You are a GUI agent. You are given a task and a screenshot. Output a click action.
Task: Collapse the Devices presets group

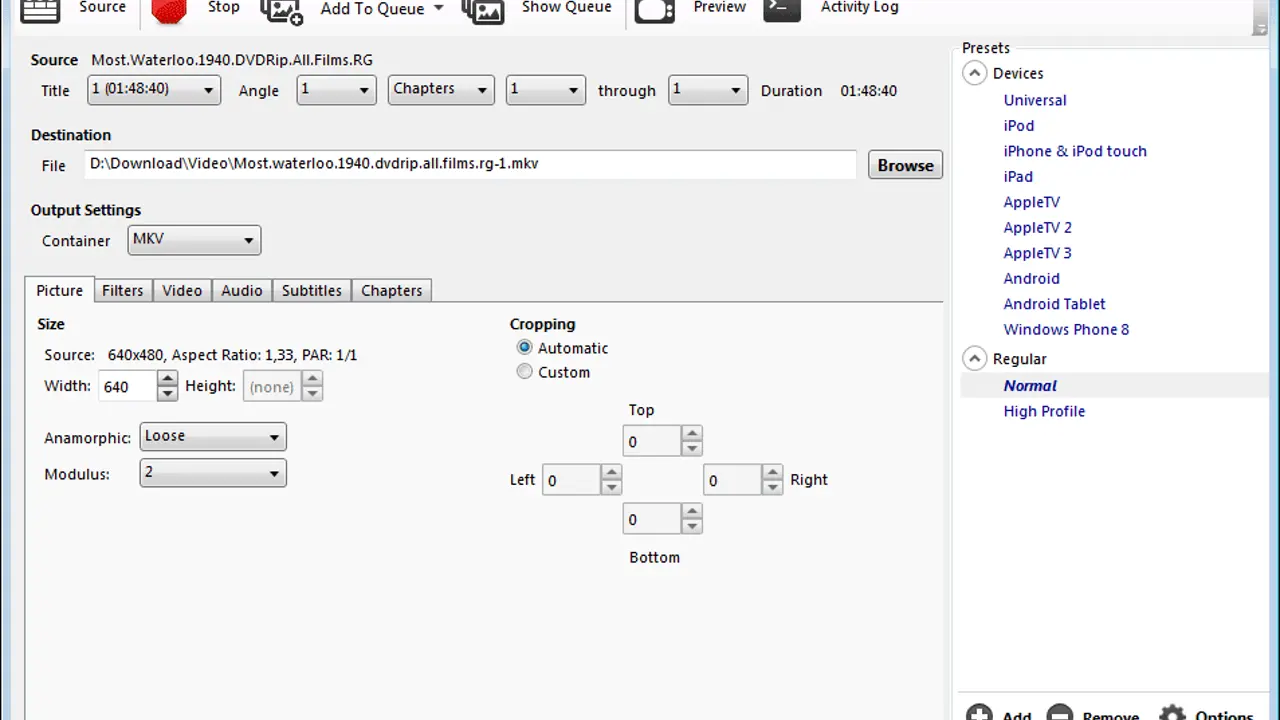(x=974, y=74)
